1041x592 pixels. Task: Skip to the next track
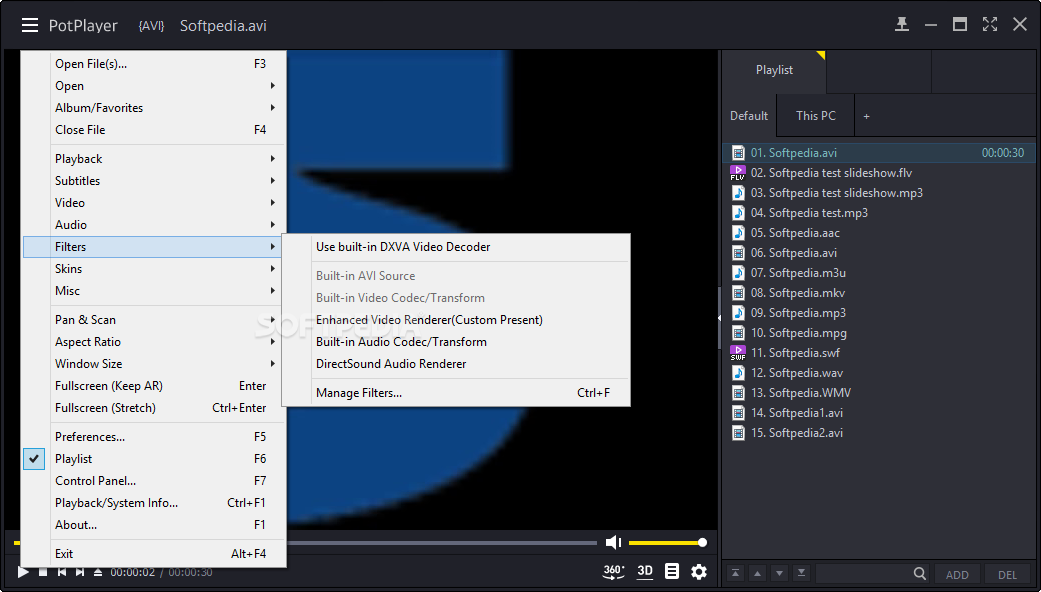click(x=80, y=571)
